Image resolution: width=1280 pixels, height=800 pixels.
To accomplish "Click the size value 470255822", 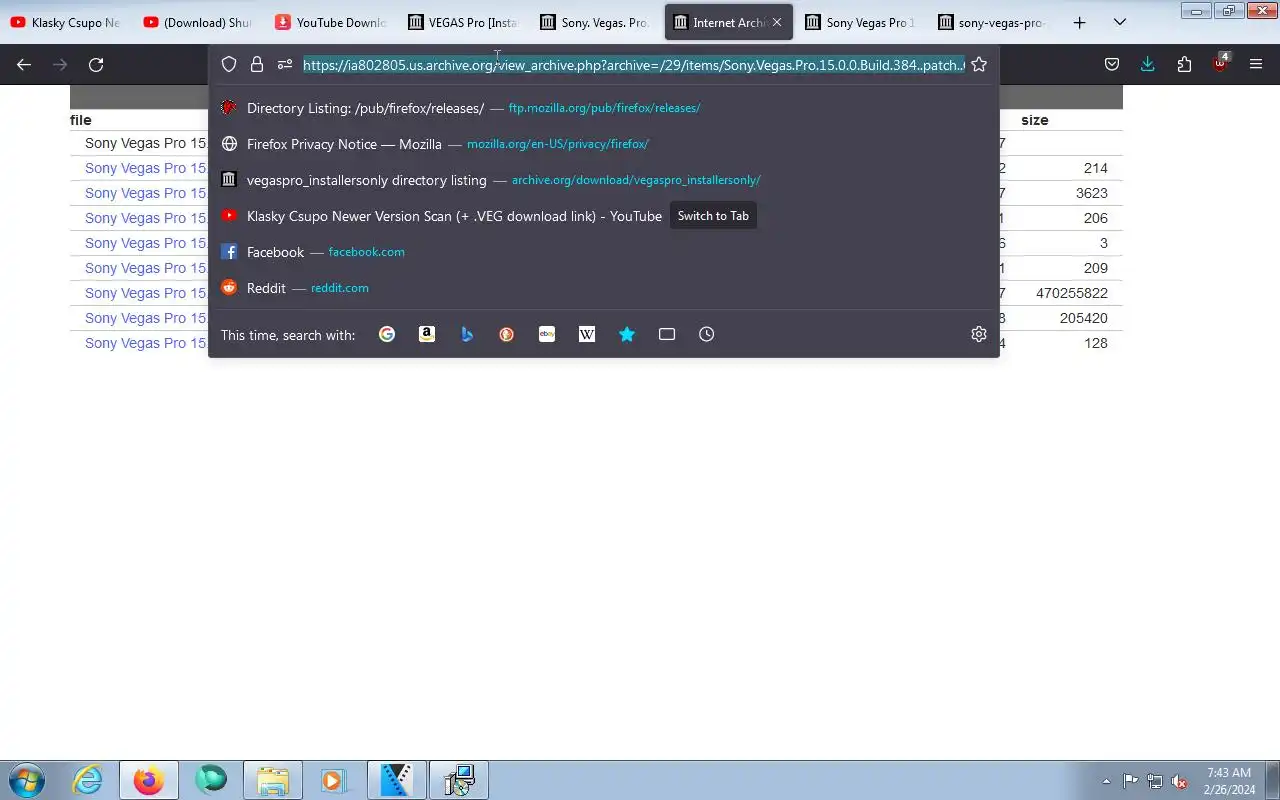I will pos(1072,293).
